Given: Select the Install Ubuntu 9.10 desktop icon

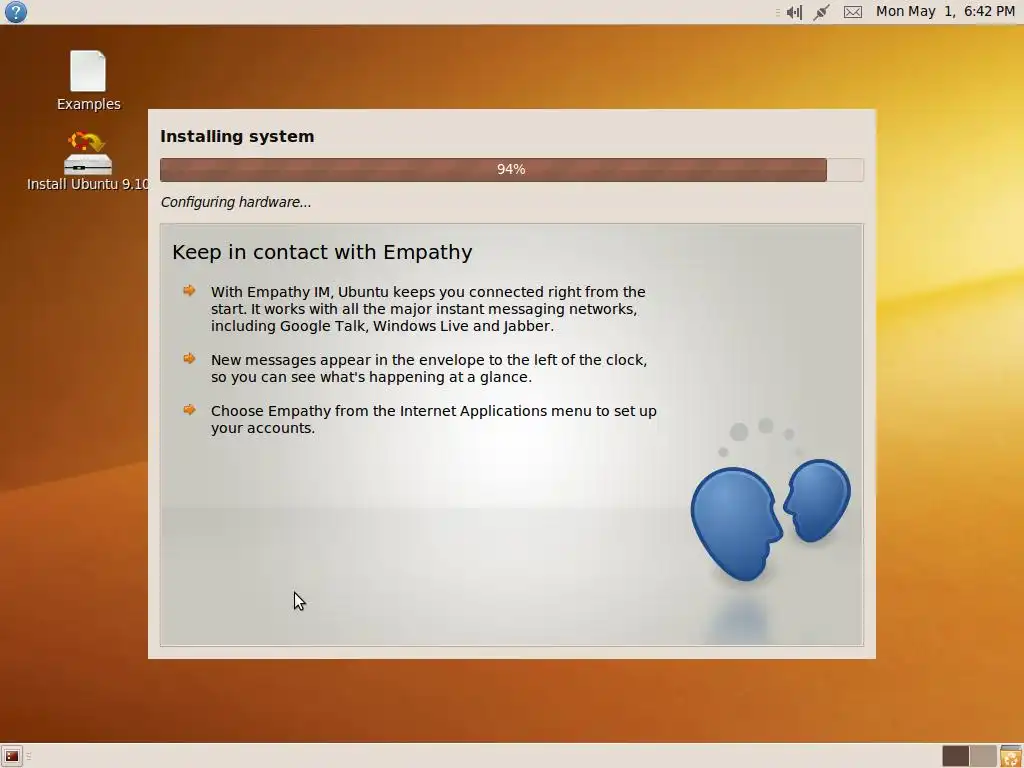Looking at the screenshot, I should click(x=88, y=161).
